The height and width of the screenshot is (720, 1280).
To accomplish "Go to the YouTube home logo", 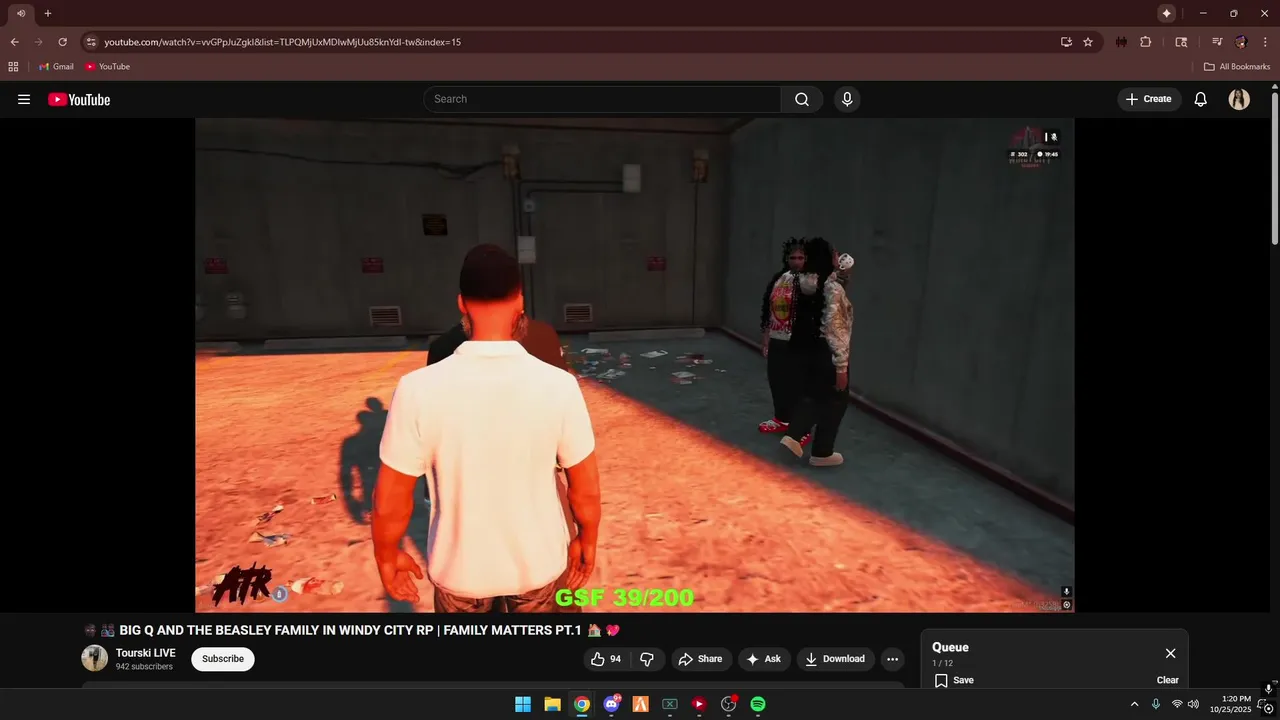I will (x=79, y=99).
